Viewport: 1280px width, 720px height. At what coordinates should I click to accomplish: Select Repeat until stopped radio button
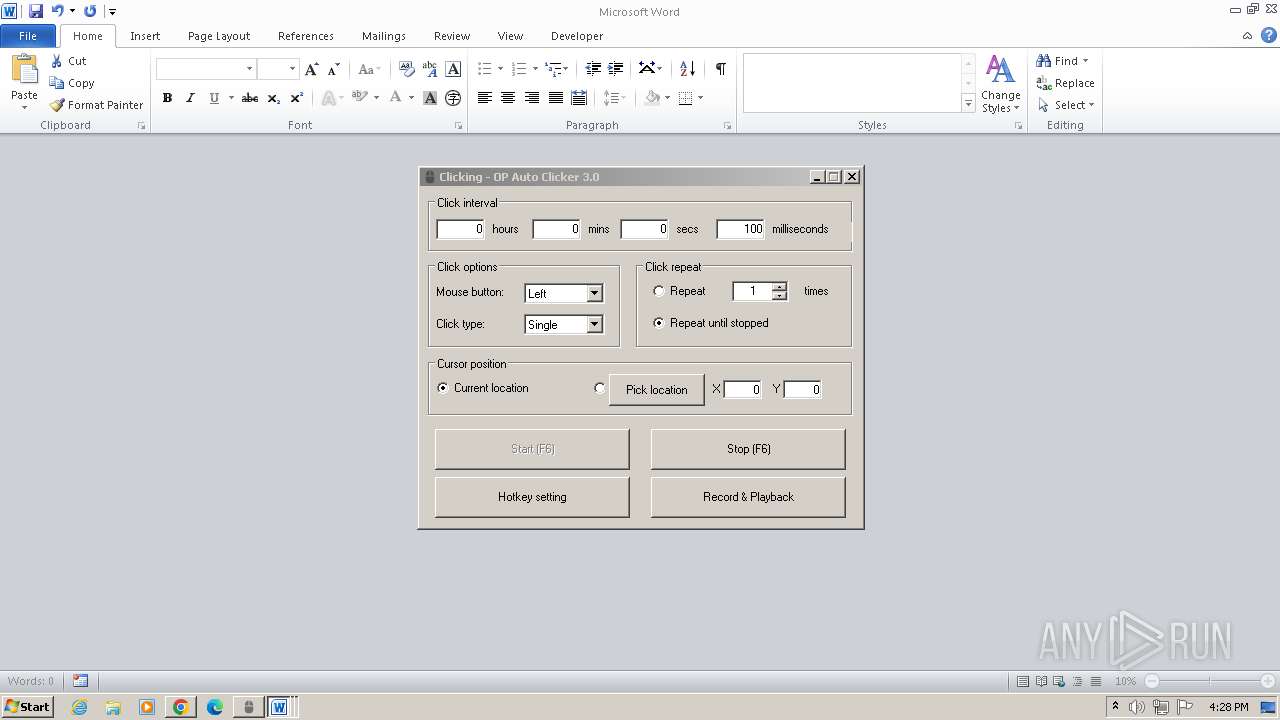click(658, 323)
